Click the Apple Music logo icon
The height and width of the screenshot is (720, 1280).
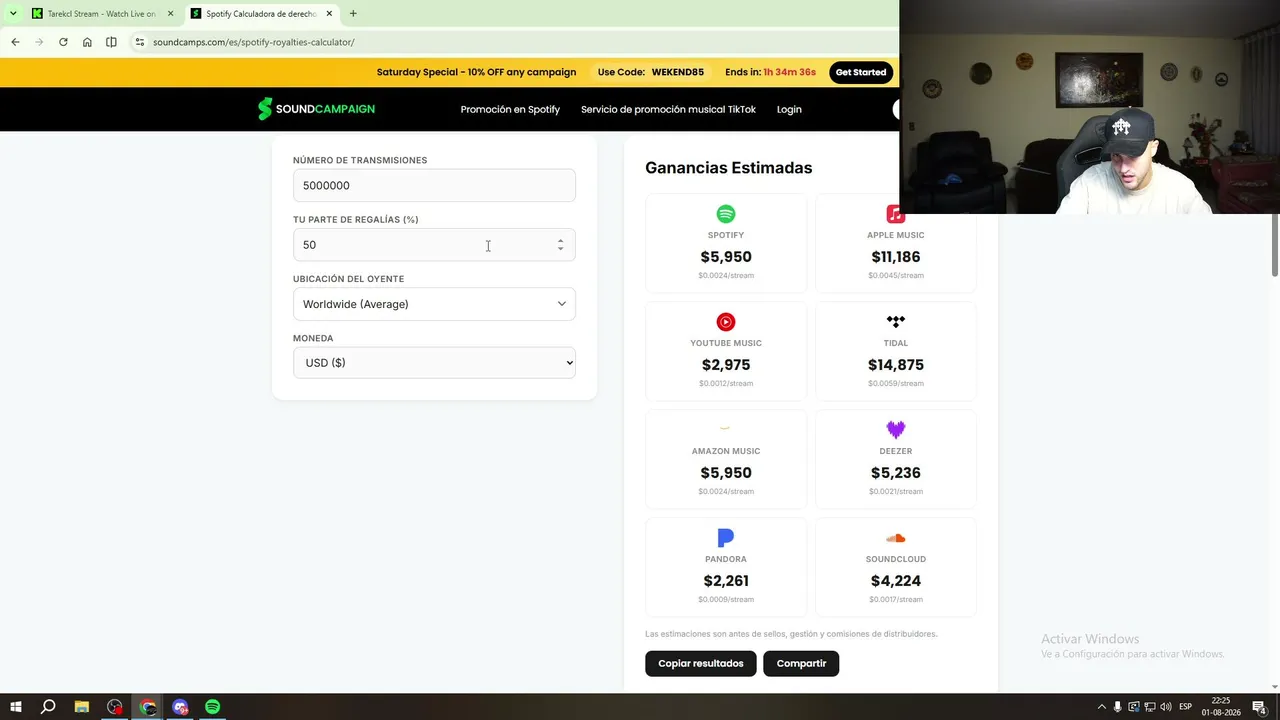[x=896, y=214]
